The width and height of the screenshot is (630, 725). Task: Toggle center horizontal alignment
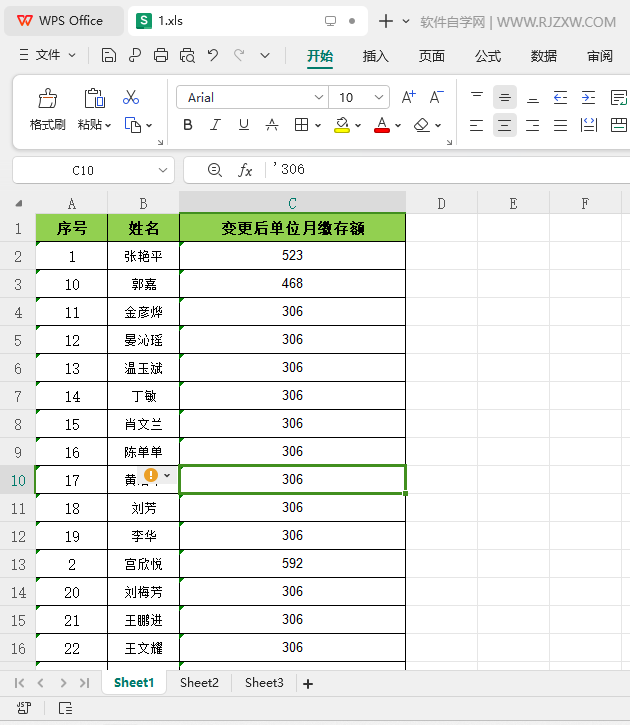click(504, 125)
